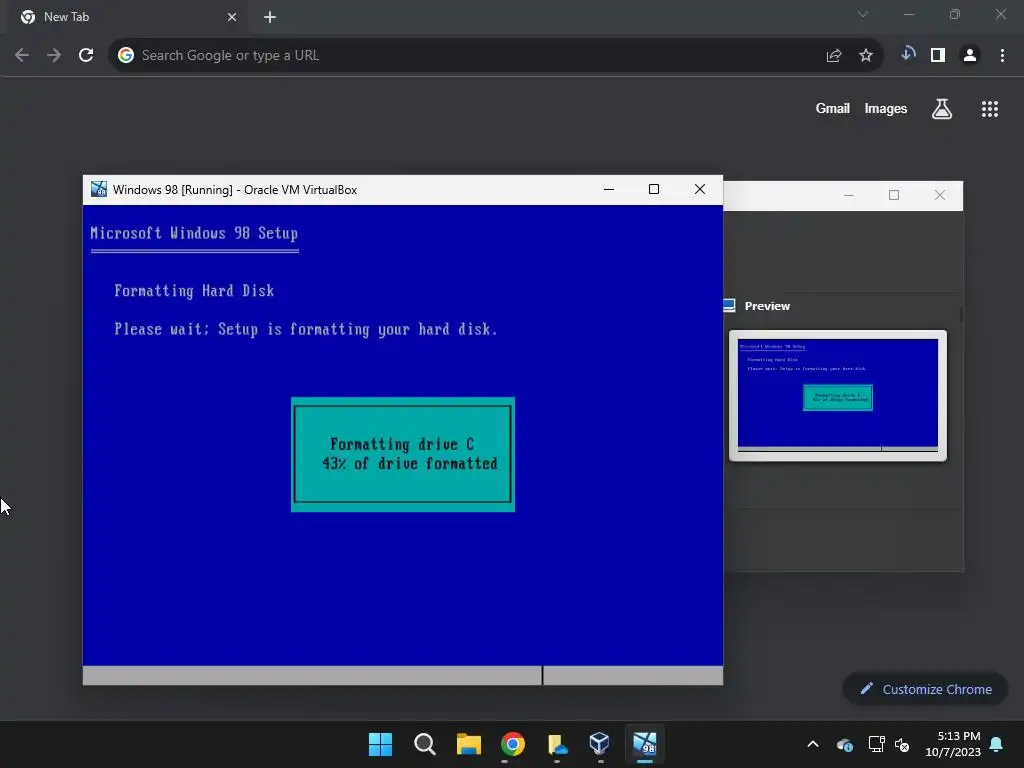This screenshot has width=1024, height=768.
Task: Close the Windows 98 VM window
Action: tap(699, 189)
